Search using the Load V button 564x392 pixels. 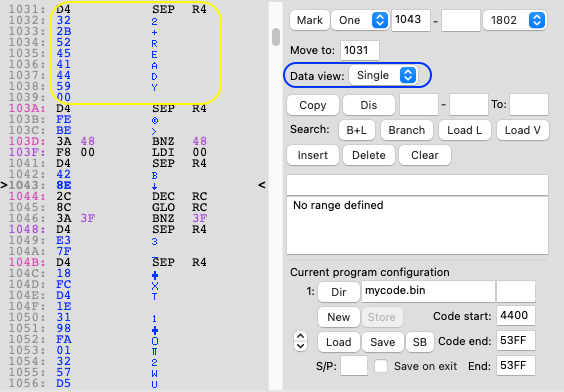[x=523, y=130]
